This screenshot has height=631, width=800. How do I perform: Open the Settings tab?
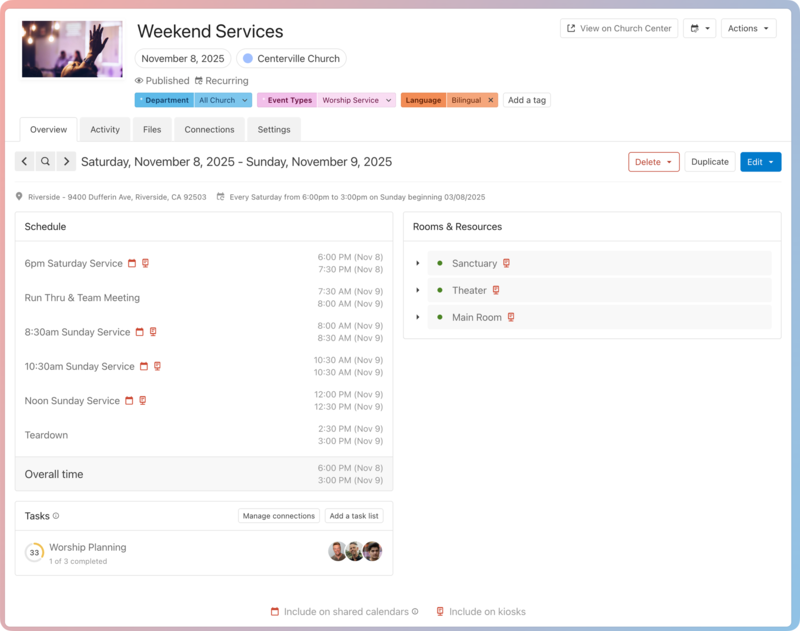(x=273, y=129)
